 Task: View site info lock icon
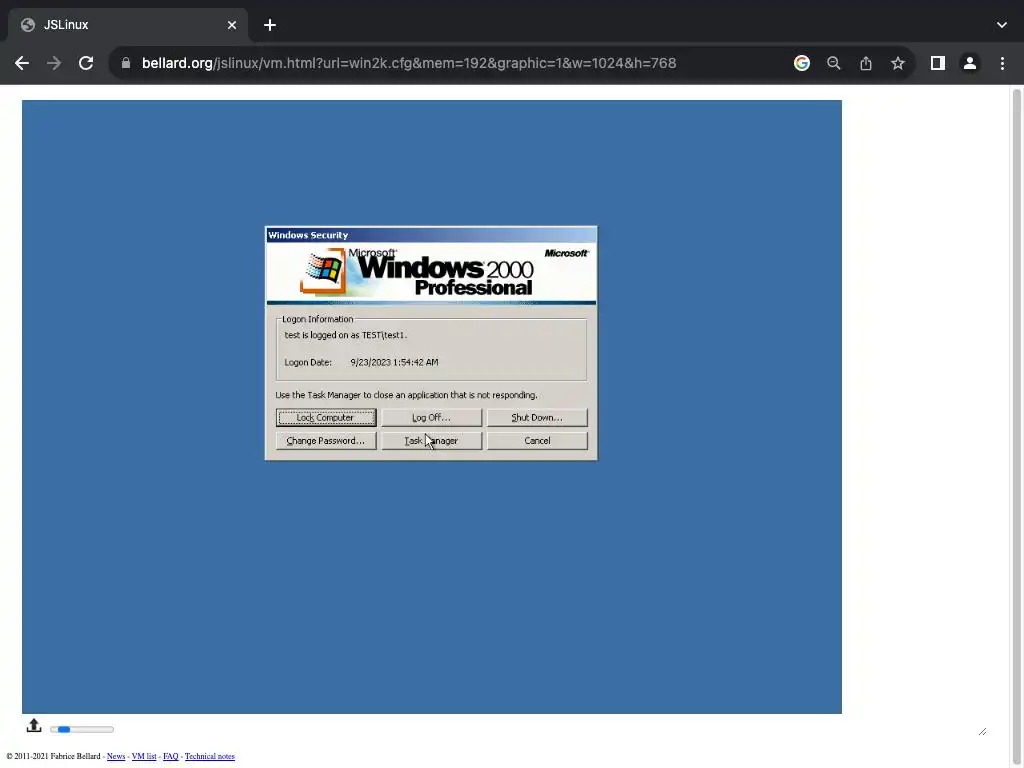(x=126, y=63)
